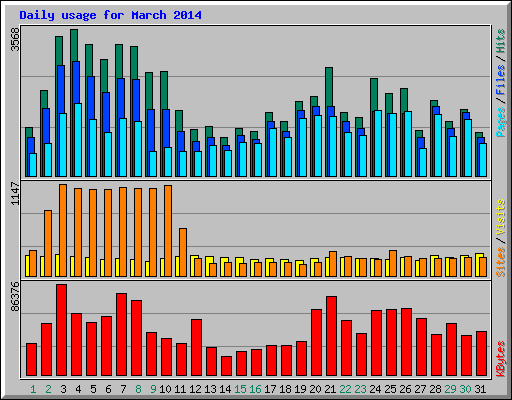Image resolution: width=512 pixels, height=400 pixels.
Task: Click day label 18 on the axis
Action: tap(285, 389)
